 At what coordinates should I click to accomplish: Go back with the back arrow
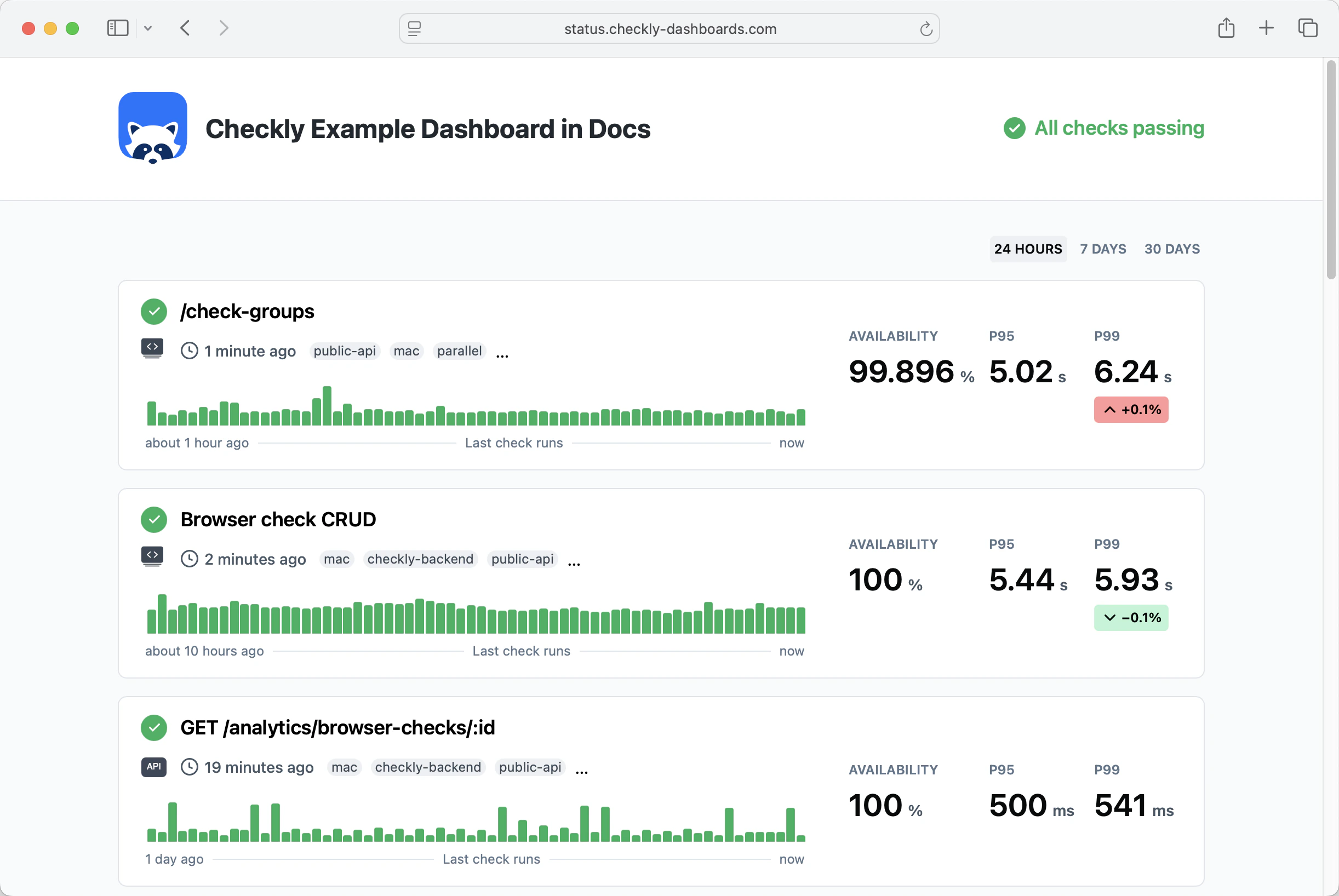click(185, 28)
